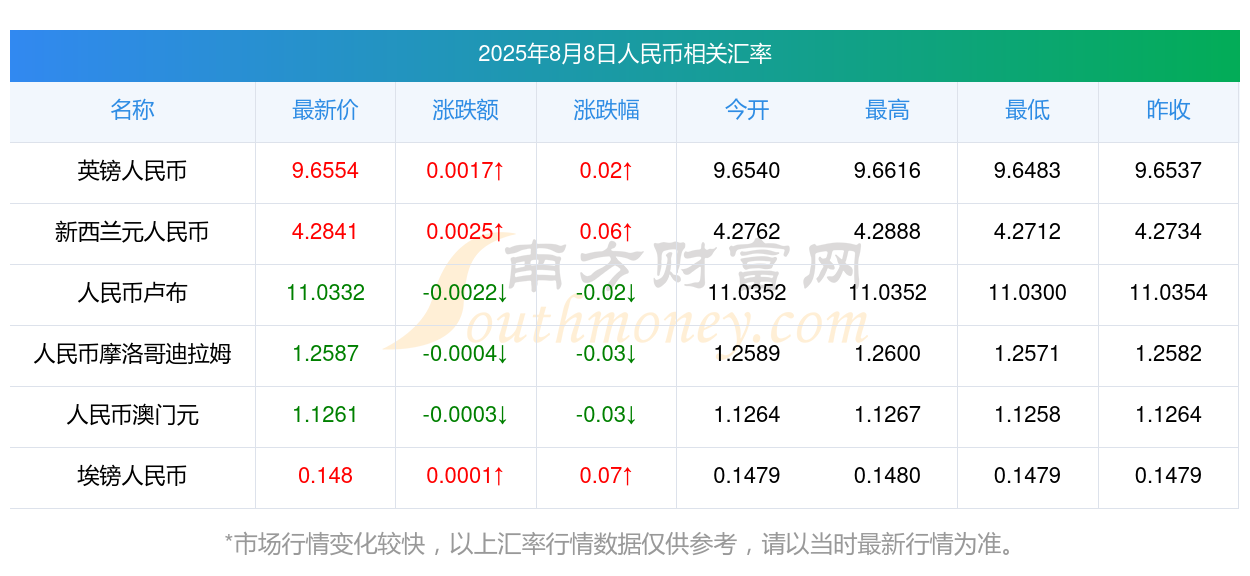This screenshot has height=576, width=1250.
Task: Select the 今开 column header
Action: (747, 110)
